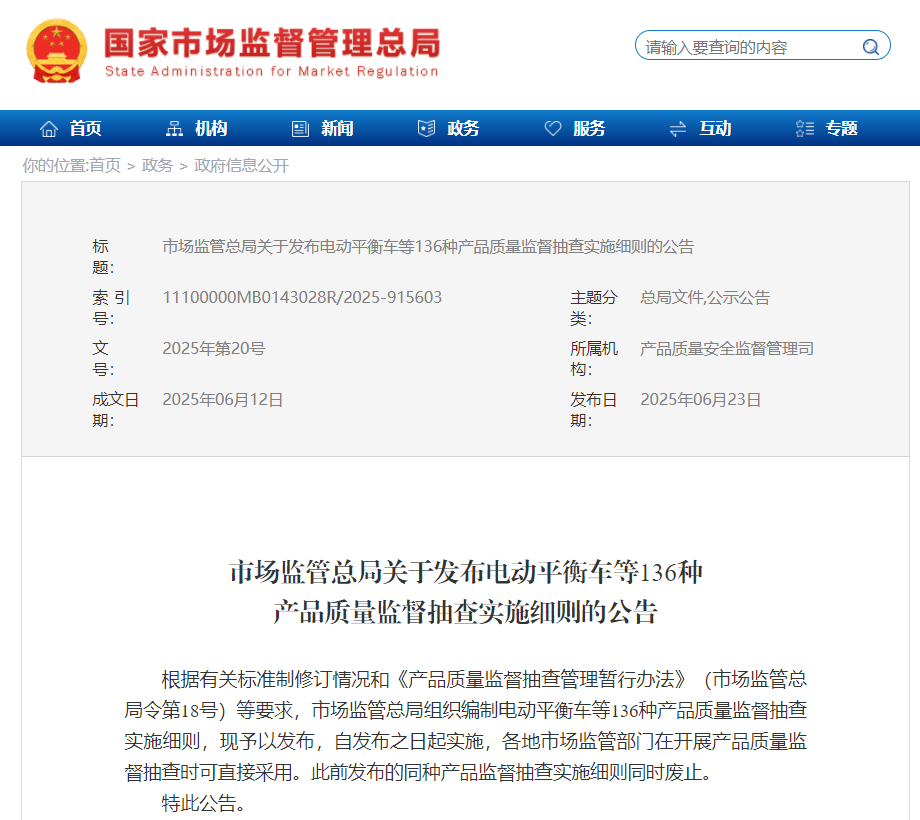The image size is (920, 820).
Task: Open the 首页 navigation menu
Action: (82, 128)
